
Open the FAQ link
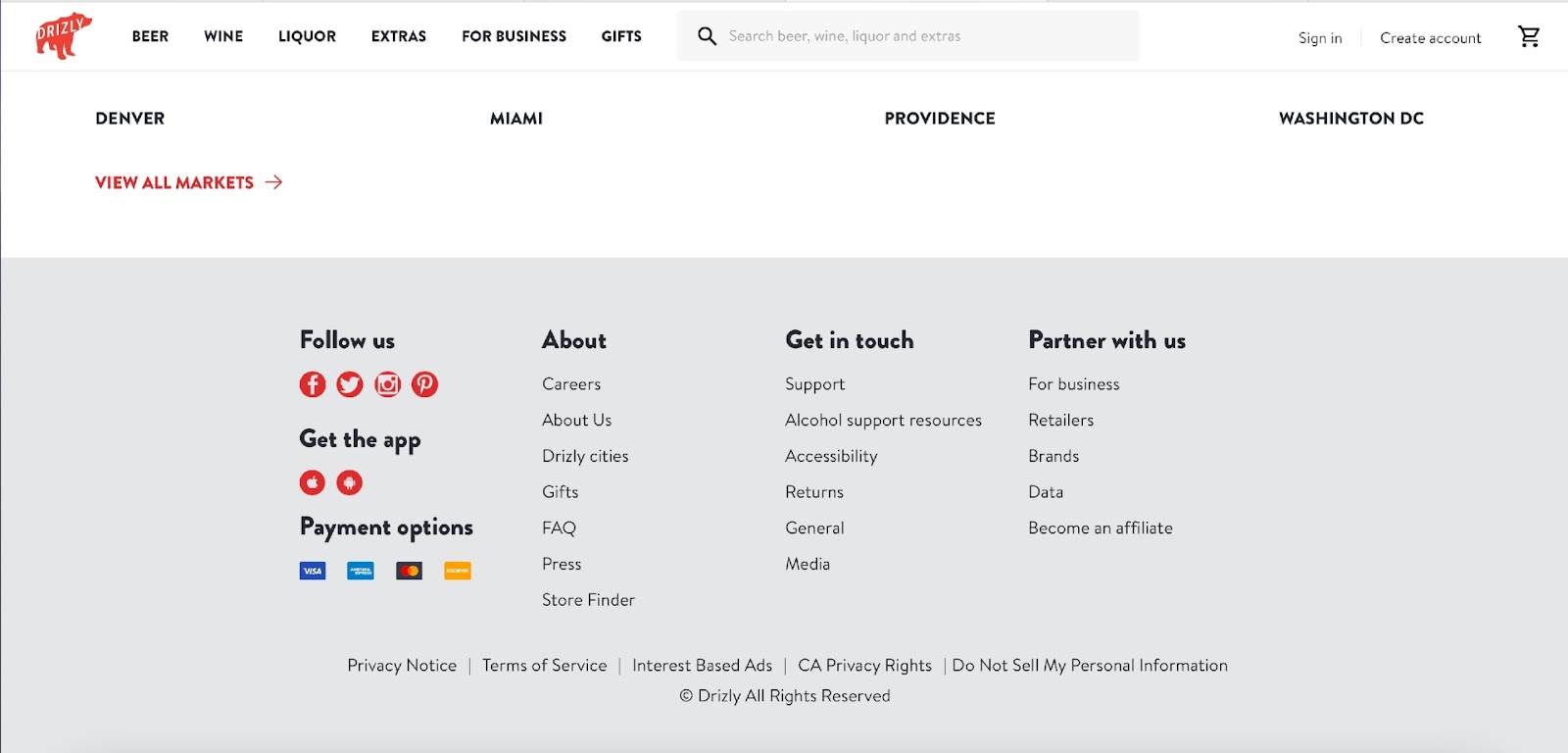(x=559, y=527)
